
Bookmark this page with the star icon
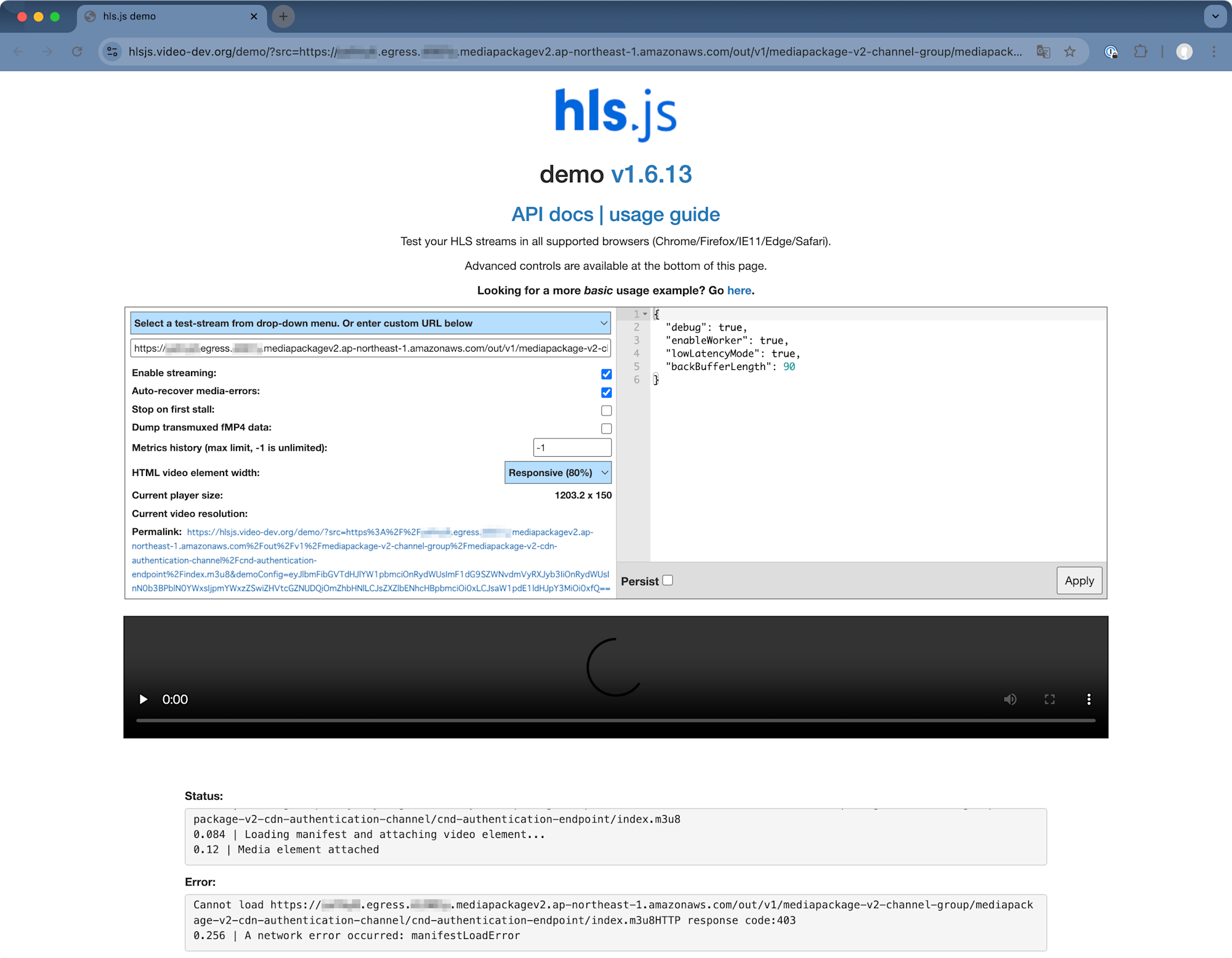(1070, 52)
